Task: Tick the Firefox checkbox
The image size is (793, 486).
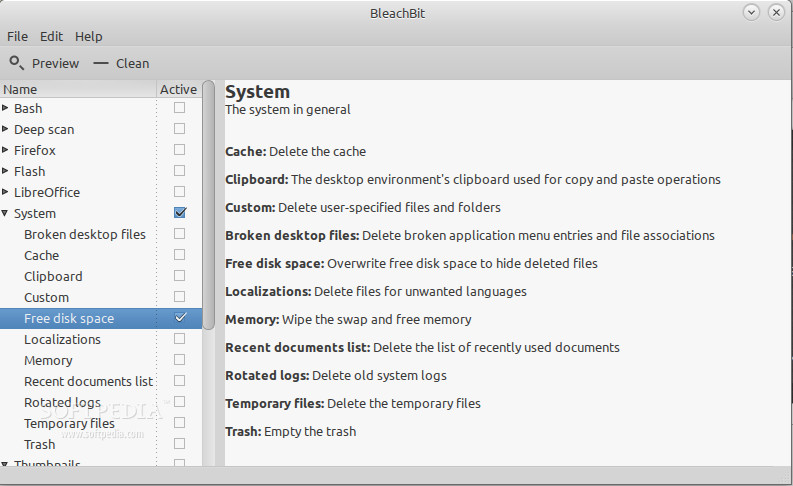Action: 180,150
